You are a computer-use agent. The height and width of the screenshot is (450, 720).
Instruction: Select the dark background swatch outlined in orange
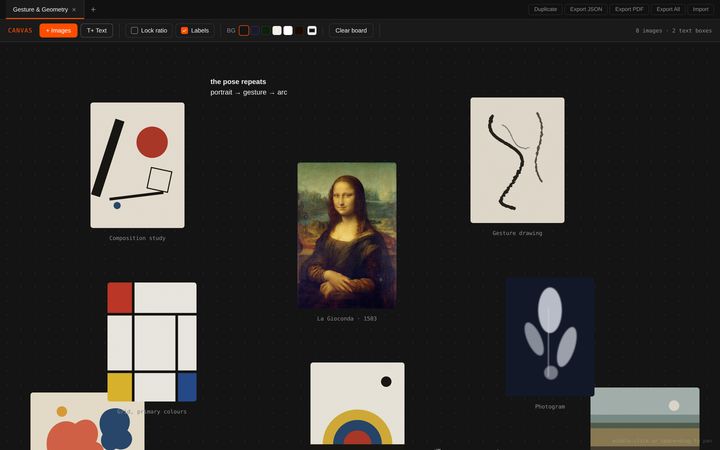tap(244, 31)
